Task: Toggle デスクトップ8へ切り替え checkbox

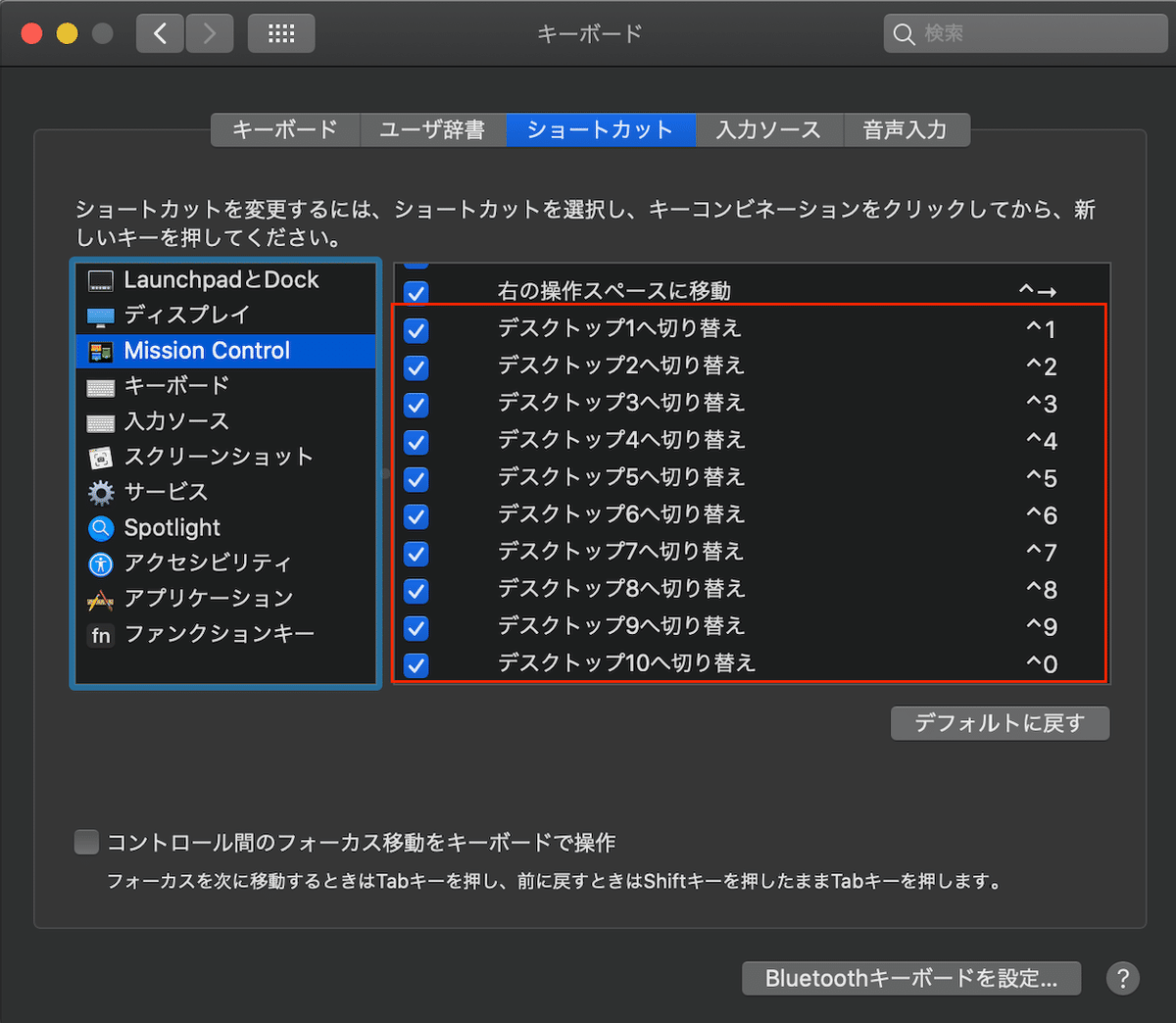Action: point(416,591)
